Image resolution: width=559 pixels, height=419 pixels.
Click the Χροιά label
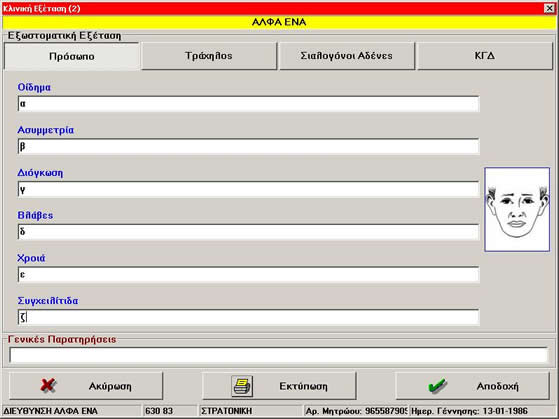31,258
